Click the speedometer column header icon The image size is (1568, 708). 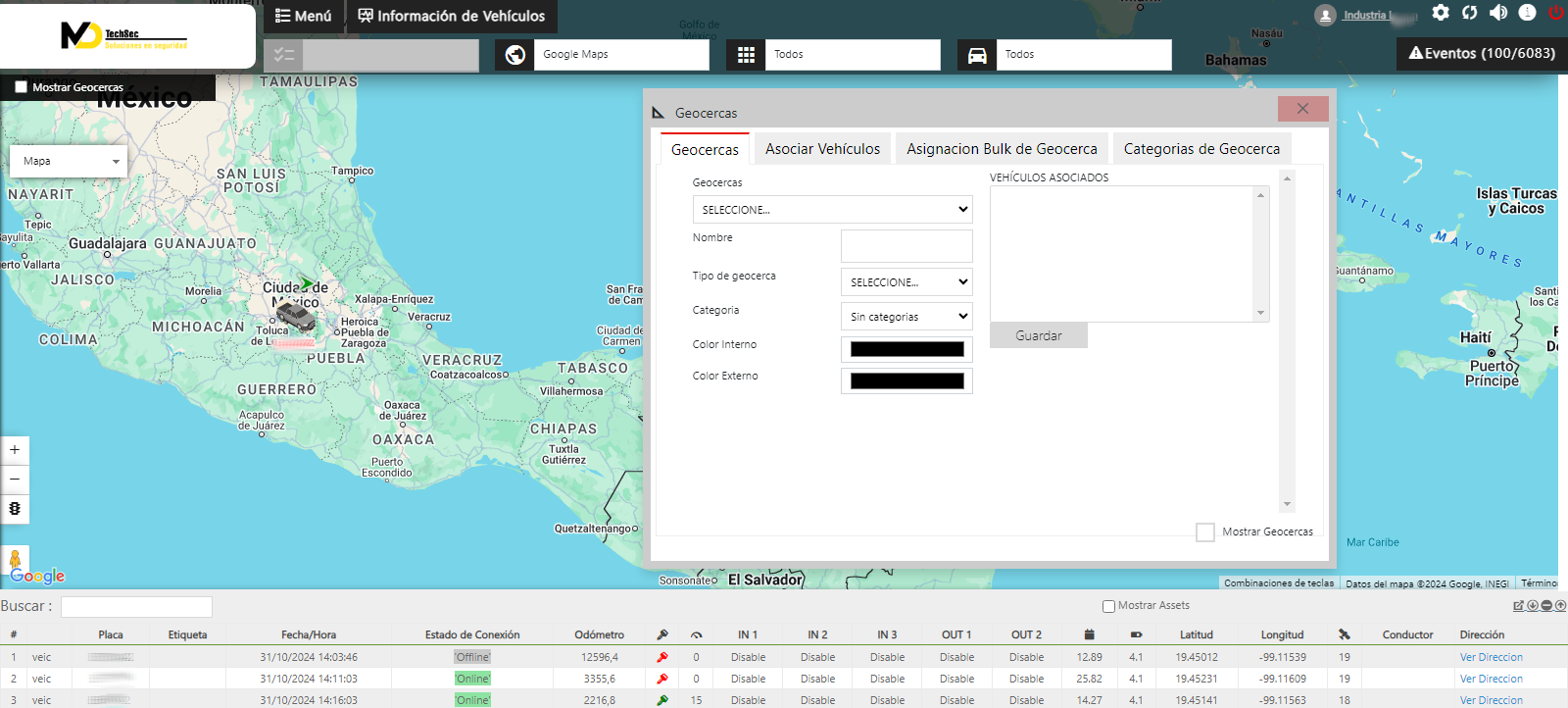coord(697,634)
